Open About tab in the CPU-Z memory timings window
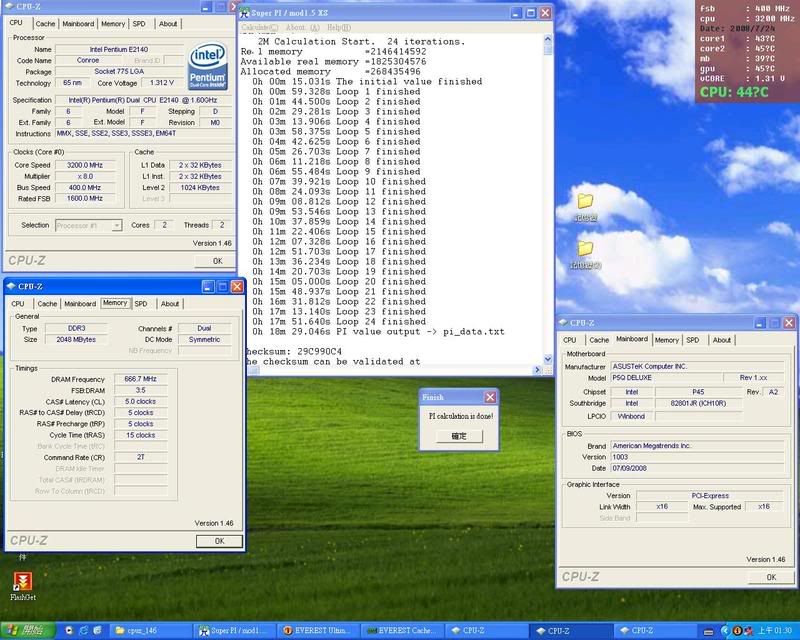Image resolution: width=800 pixels, height=640 pixels. [170, 304]
